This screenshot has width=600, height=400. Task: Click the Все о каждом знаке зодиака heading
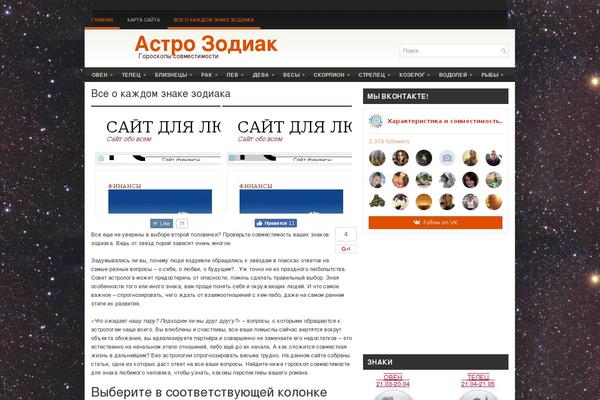(161, 94)
